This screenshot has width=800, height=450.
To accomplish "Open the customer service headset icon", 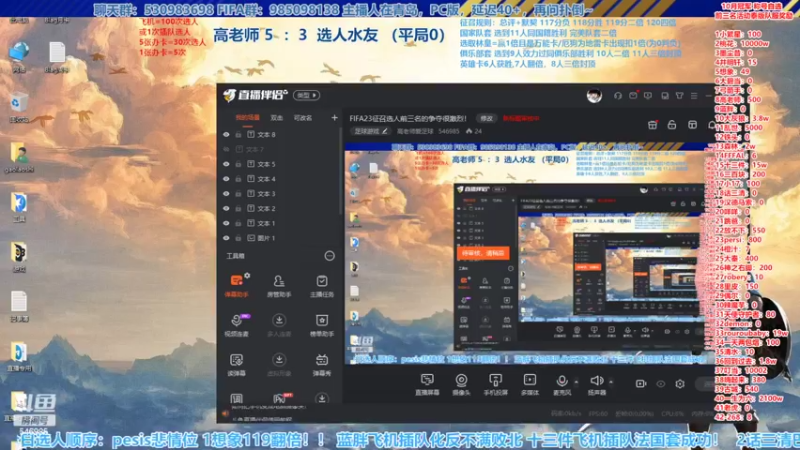I will (618, 95).
